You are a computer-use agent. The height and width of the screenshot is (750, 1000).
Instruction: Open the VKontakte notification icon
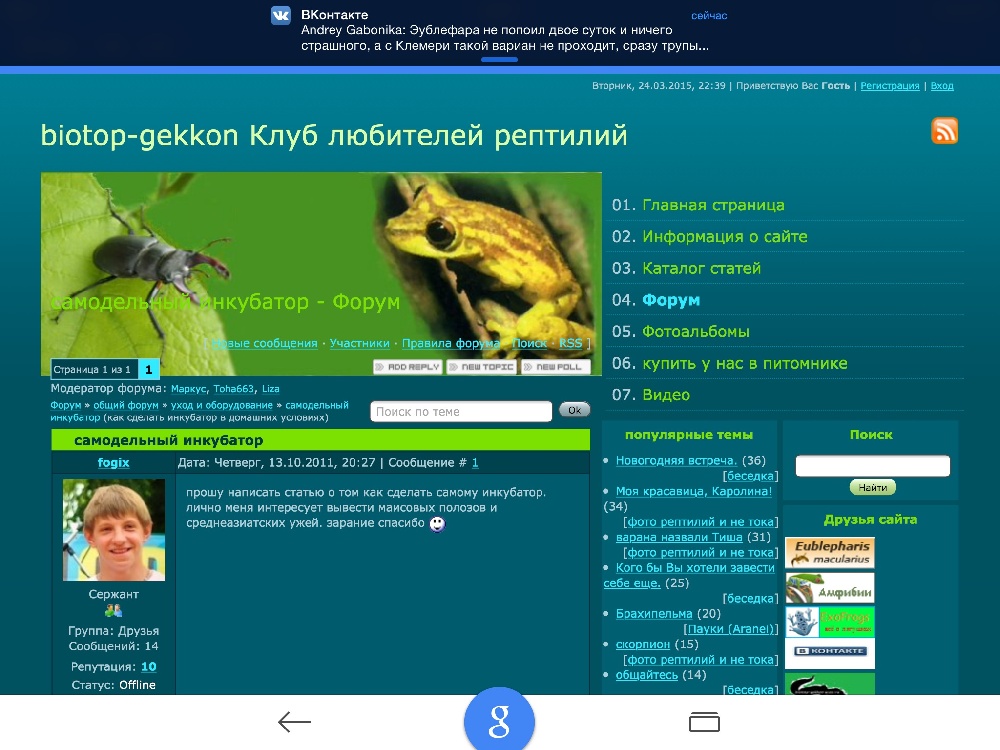(x=281, y=16)
